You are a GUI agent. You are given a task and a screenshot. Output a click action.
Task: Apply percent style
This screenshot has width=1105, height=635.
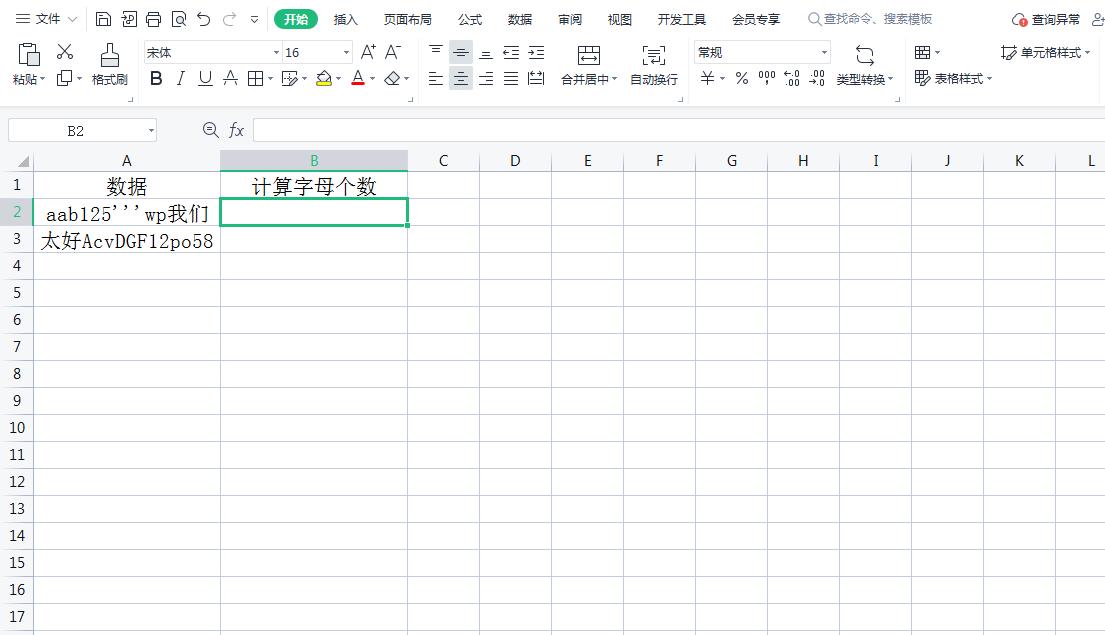coord(741,78)
